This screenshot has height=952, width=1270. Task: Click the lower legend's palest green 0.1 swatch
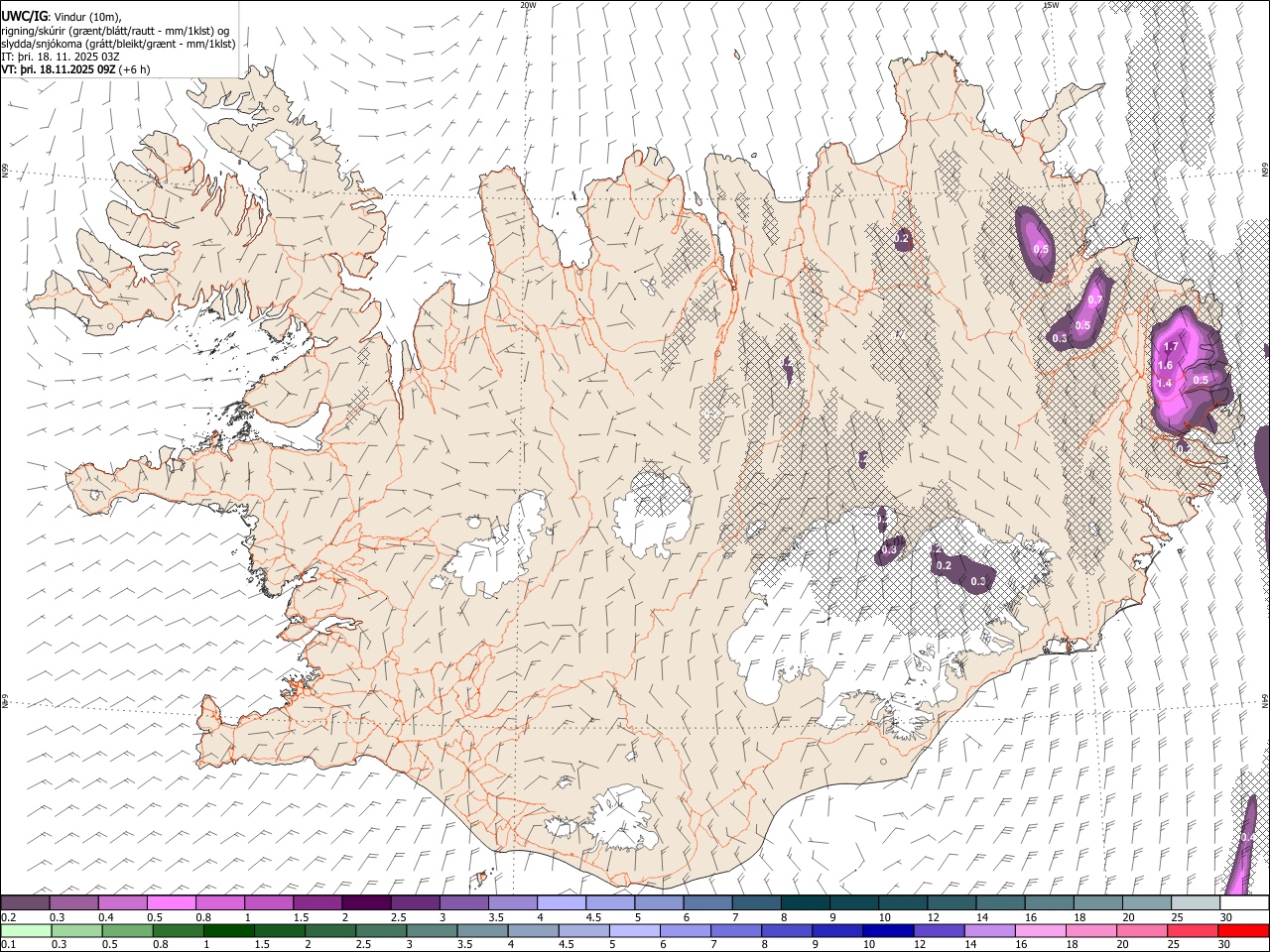[x=26, y=930]
